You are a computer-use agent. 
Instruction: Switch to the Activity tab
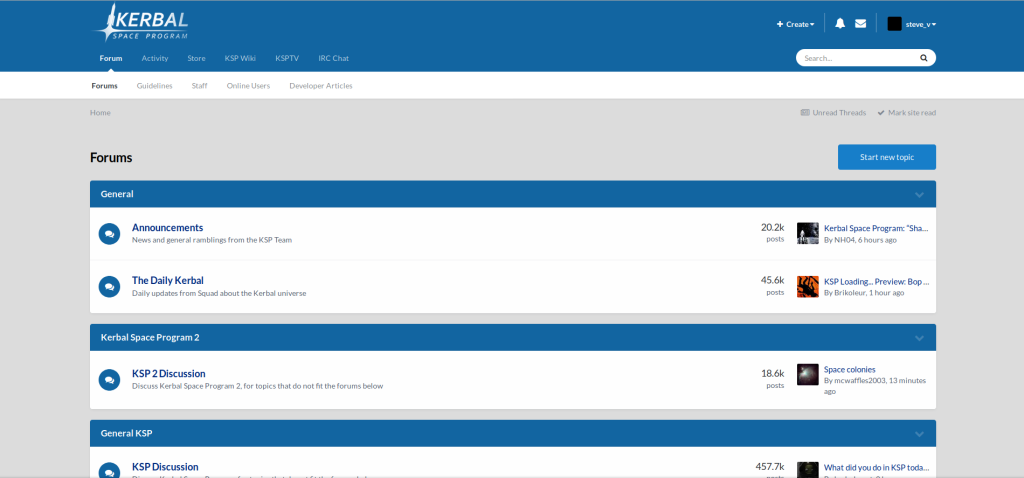click(155, 58)
